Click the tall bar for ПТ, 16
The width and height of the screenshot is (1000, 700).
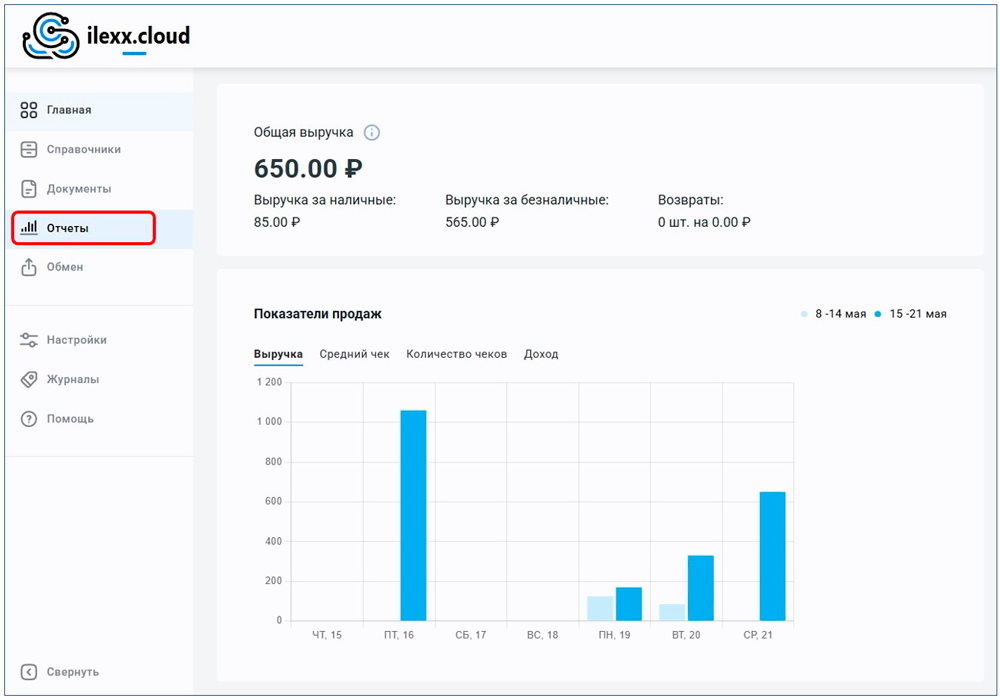[x=413, y=515]
